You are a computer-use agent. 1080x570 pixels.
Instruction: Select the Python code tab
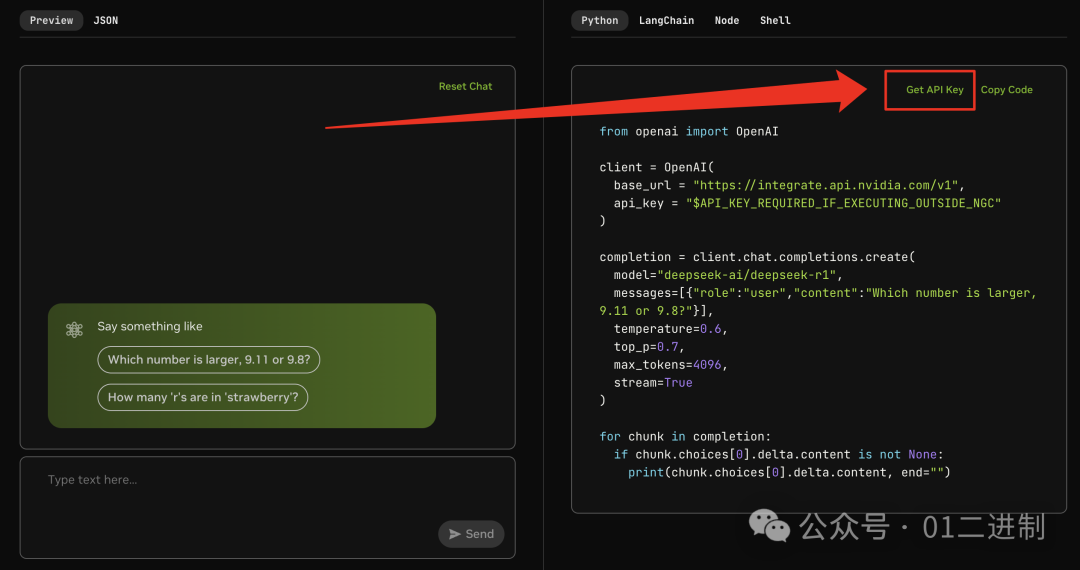coord(599,21)
